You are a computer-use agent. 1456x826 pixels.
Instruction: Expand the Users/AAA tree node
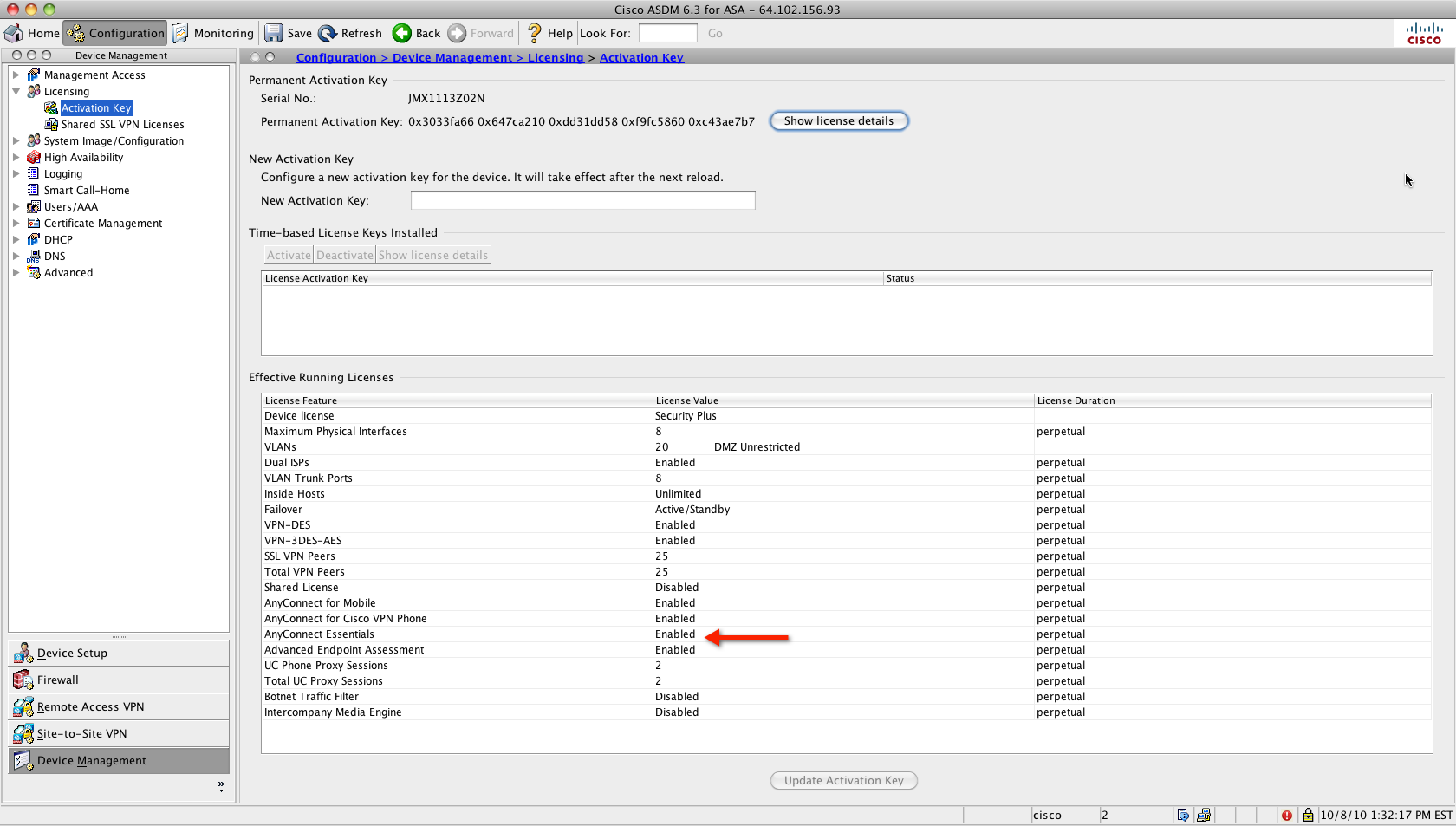coord(16,207)
